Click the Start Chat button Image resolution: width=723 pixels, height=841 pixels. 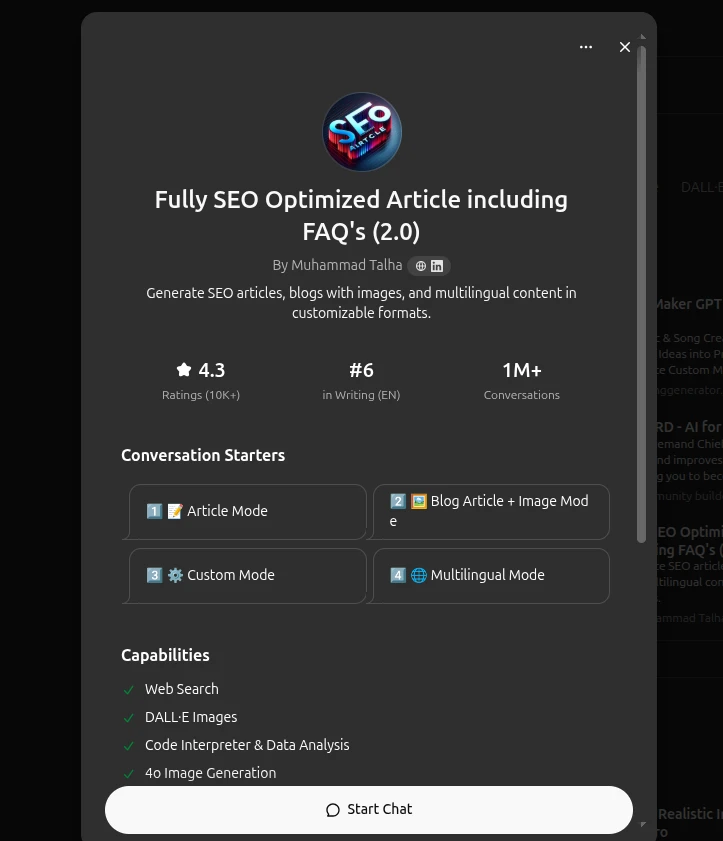click(x=369, y=809)
